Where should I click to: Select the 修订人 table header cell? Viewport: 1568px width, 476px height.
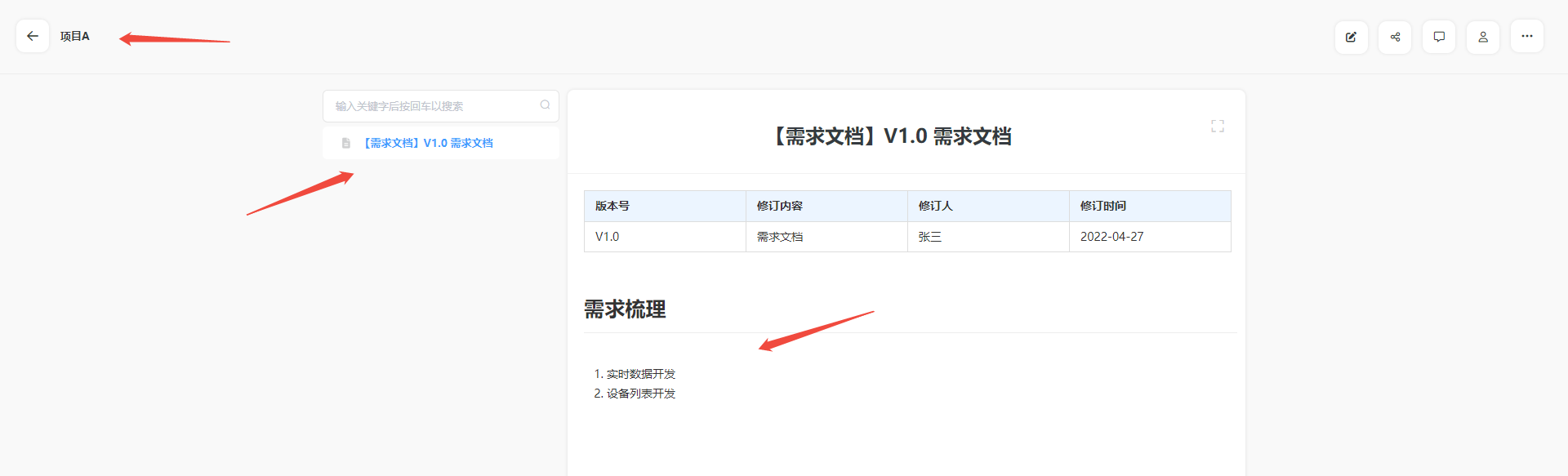tap(988, 206)
